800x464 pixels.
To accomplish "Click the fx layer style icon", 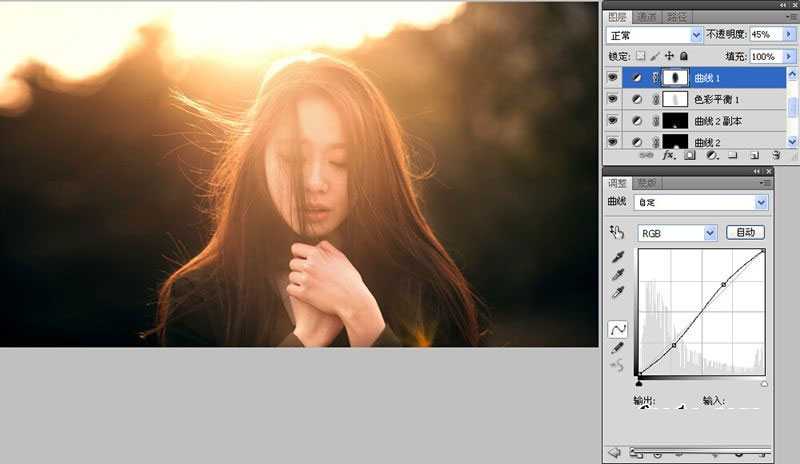I will (670, 156).
